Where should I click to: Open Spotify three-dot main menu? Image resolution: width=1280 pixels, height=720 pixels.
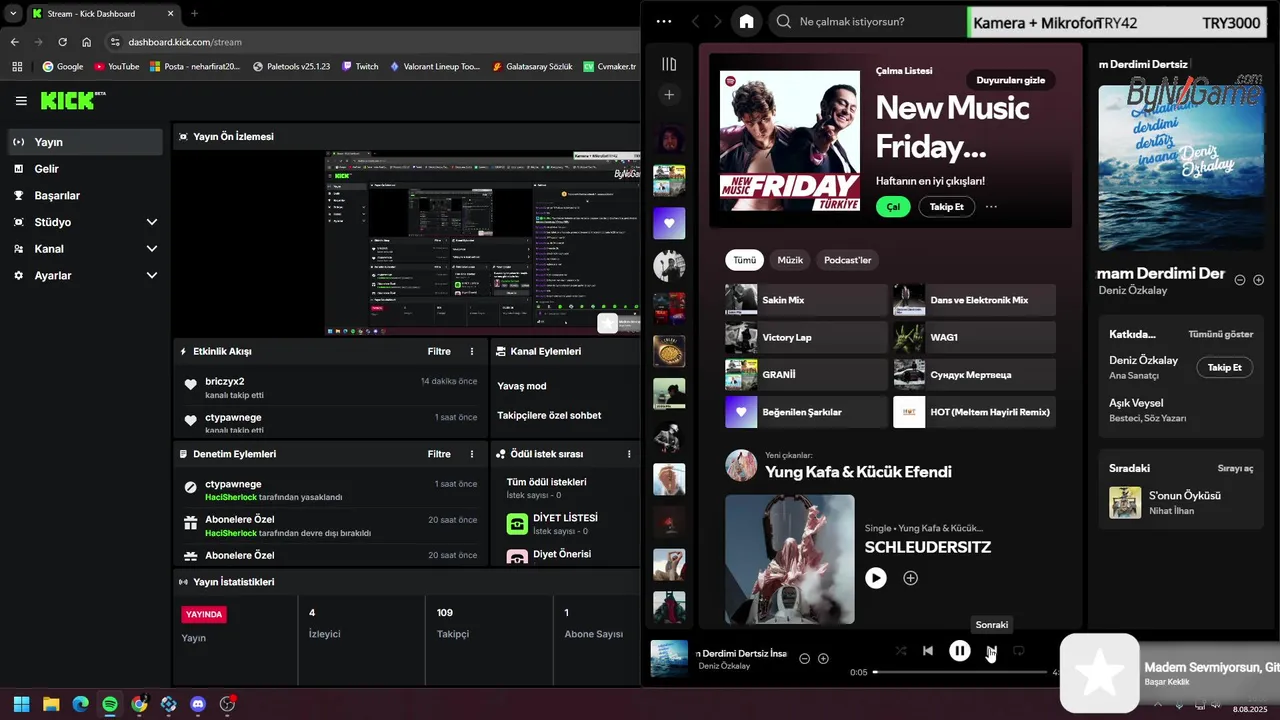664,21
